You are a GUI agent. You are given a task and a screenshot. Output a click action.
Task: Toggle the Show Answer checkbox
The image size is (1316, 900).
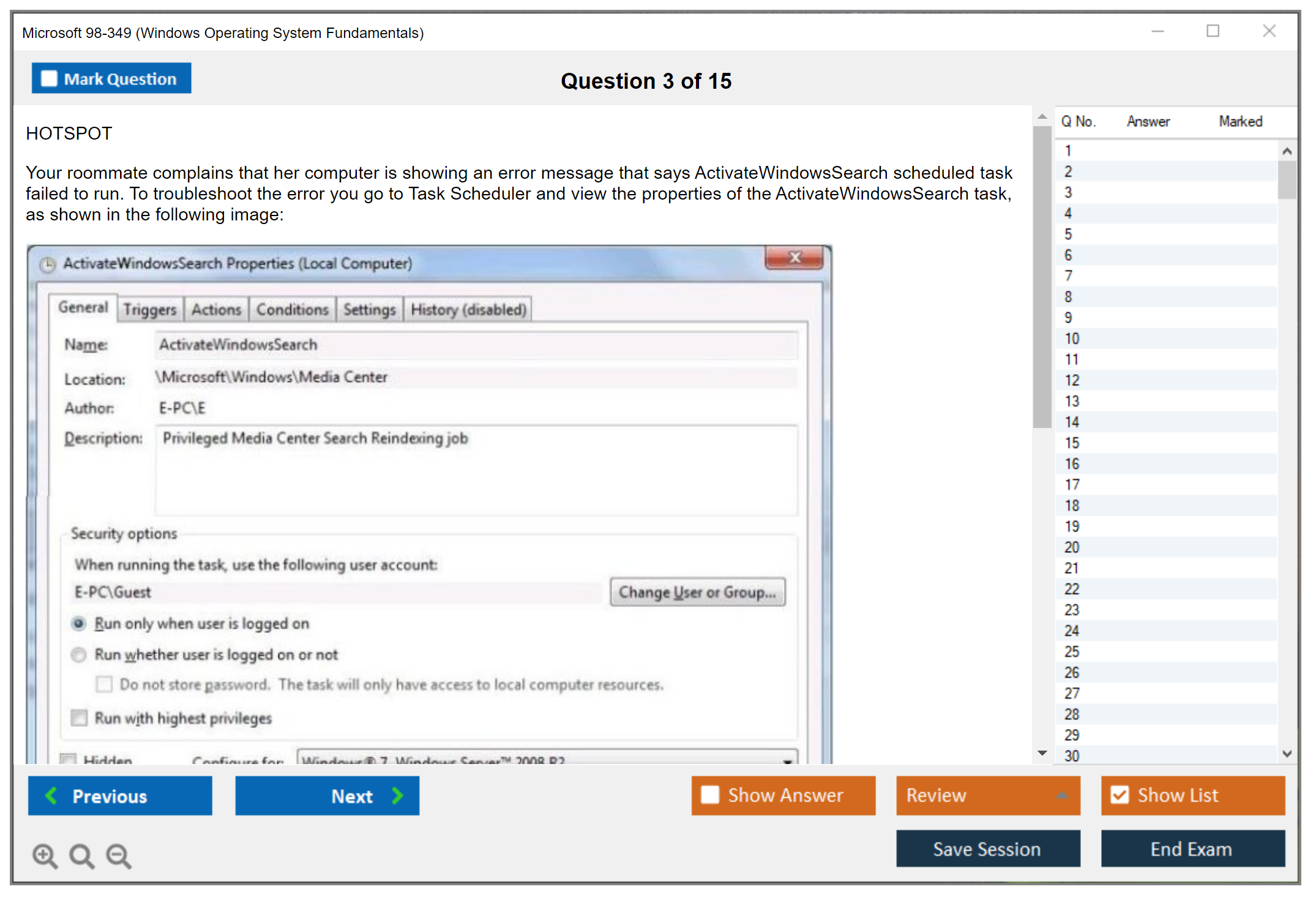pyautogui.click(x=710, y=795)
